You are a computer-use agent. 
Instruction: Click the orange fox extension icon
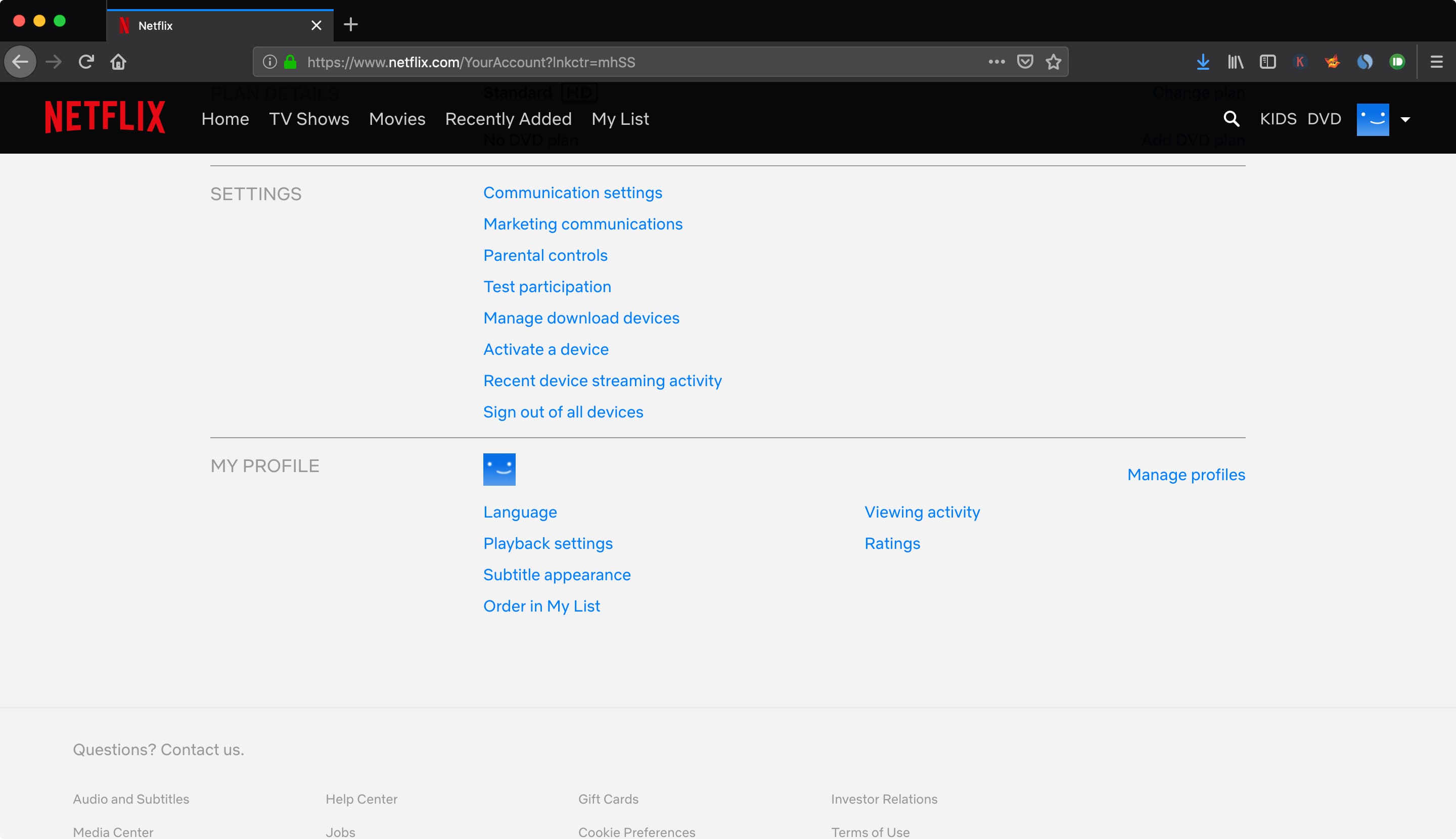[1332, 62]
